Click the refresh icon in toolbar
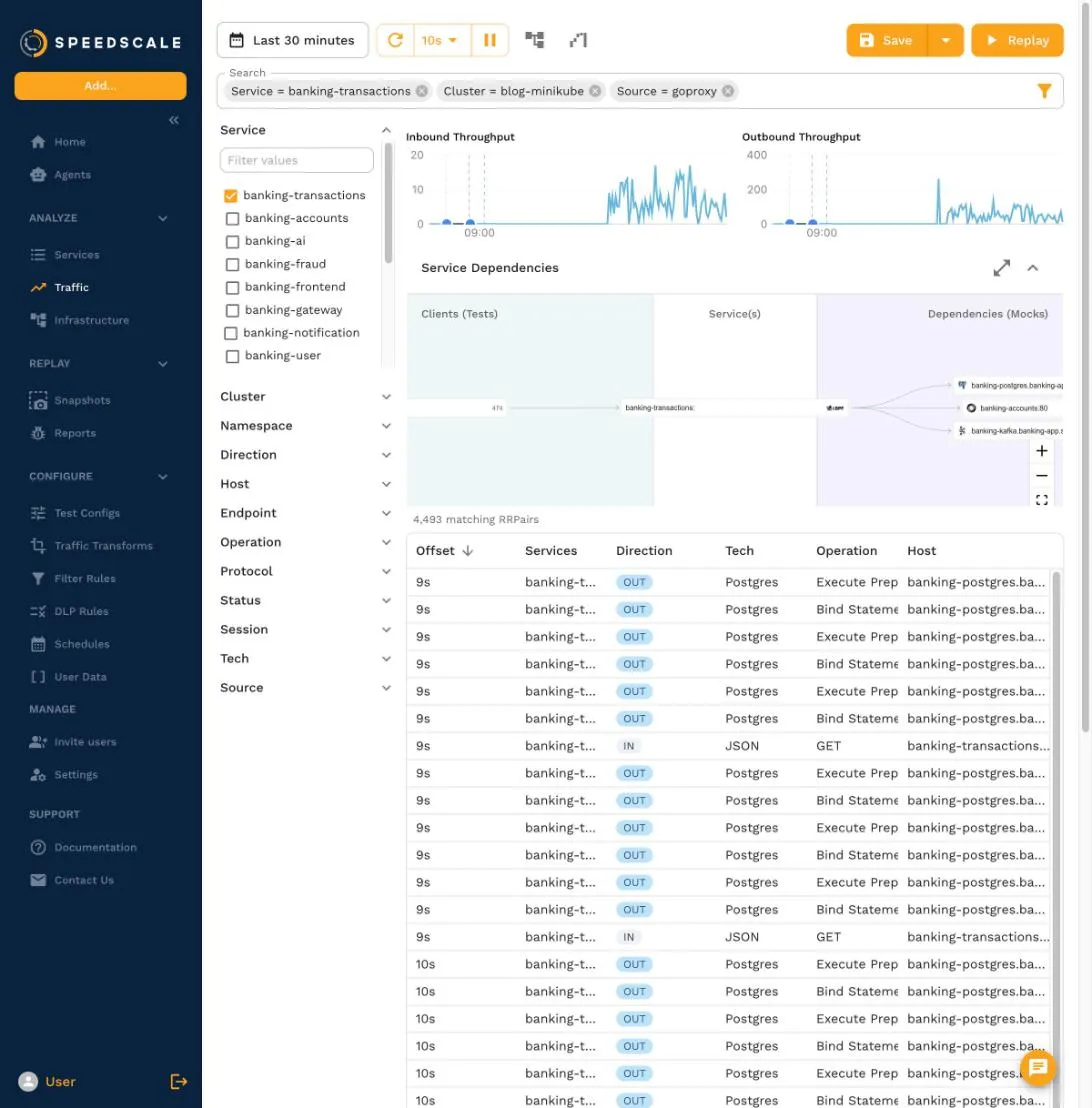Image resolution: width=1092 pixels, height=1108 pixels. pos(396,40)
